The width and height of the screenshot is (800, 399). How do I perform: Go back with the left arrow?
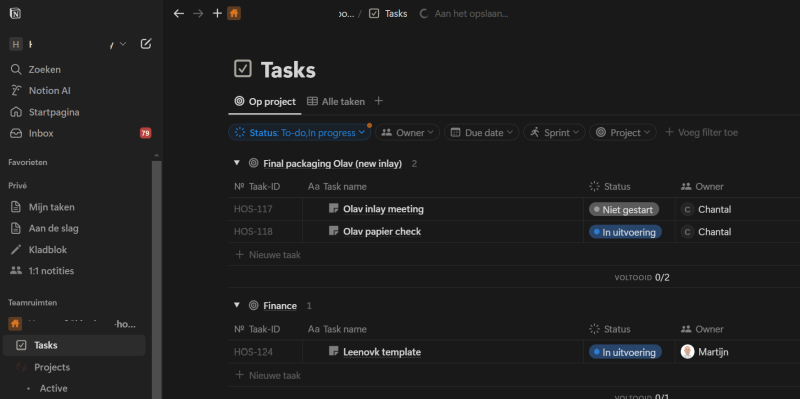tap(178, 14)
